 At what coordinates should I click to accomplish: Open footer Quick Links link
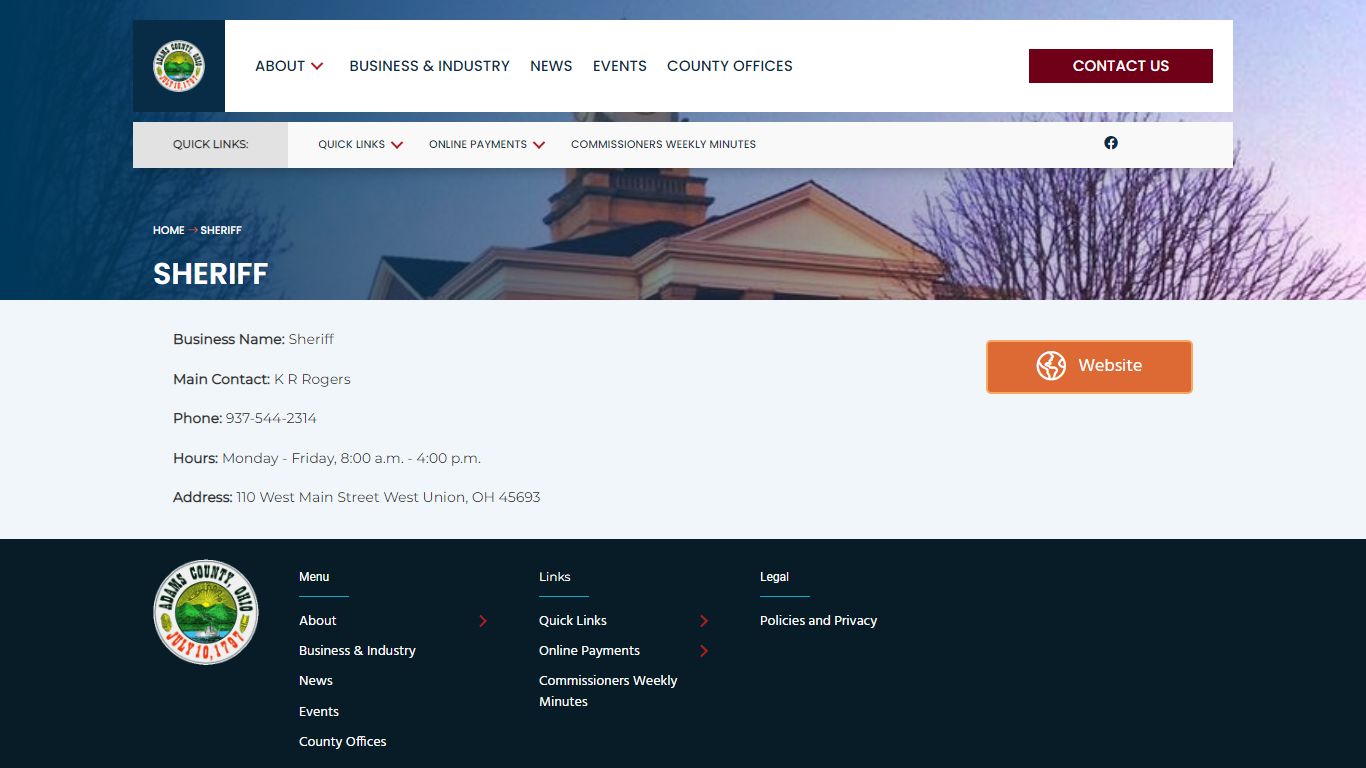[573, 621]
